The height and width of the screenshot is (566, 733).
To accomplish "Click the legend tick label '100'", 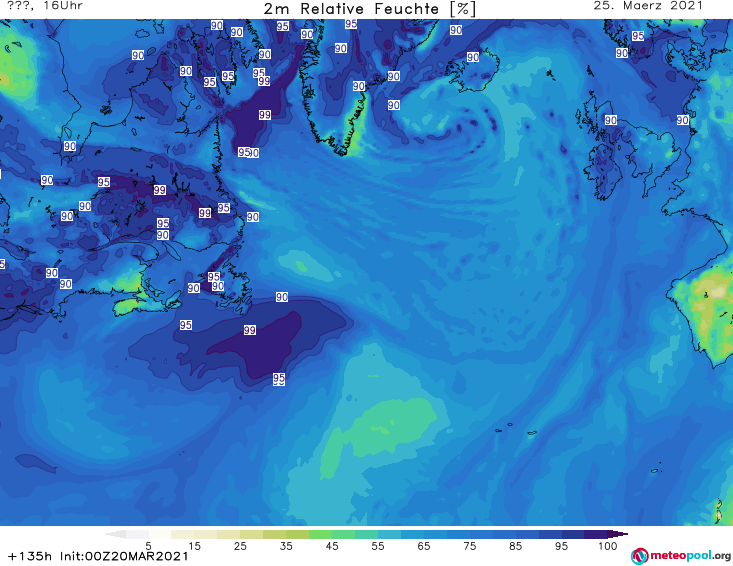I will pos(608,546).
